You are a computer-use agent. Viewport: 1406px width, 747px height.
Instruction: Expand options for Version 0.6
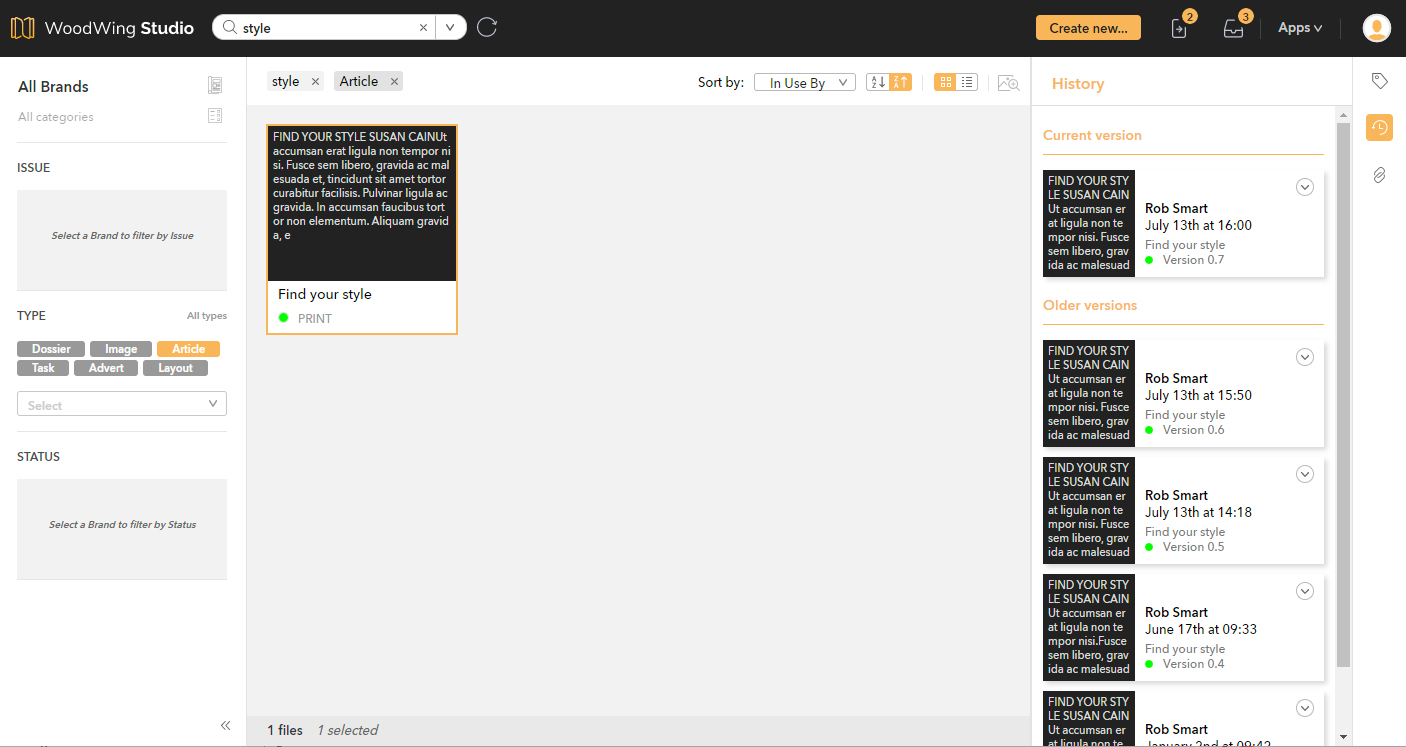[1305, 357]
